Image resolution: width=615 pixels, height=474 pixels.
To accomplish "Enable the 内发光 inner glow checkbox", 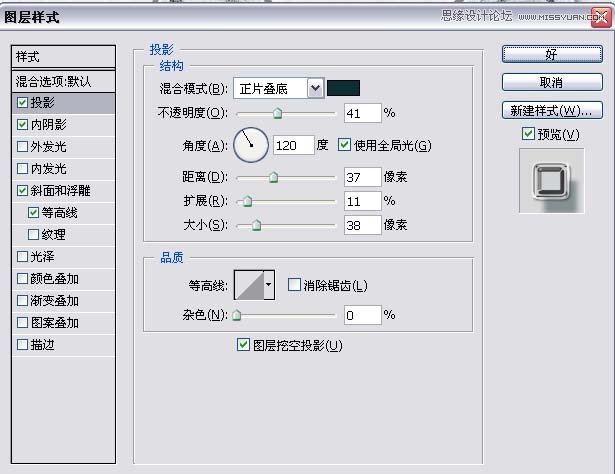I will click(22, 169).
